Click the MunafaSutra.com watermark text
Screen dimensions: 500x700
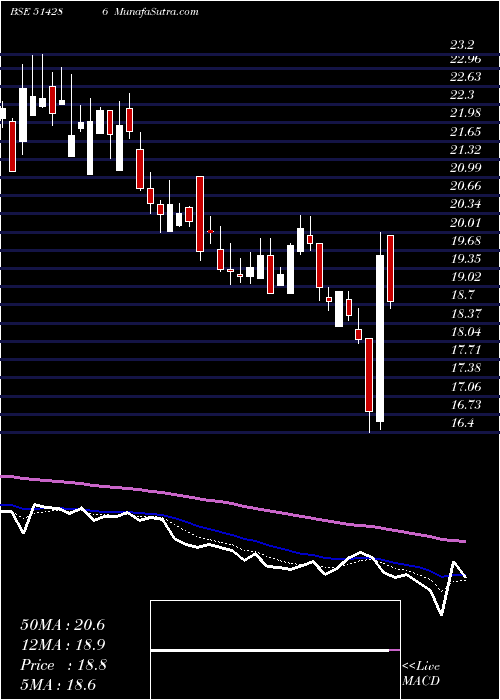[x=156, y=12]
